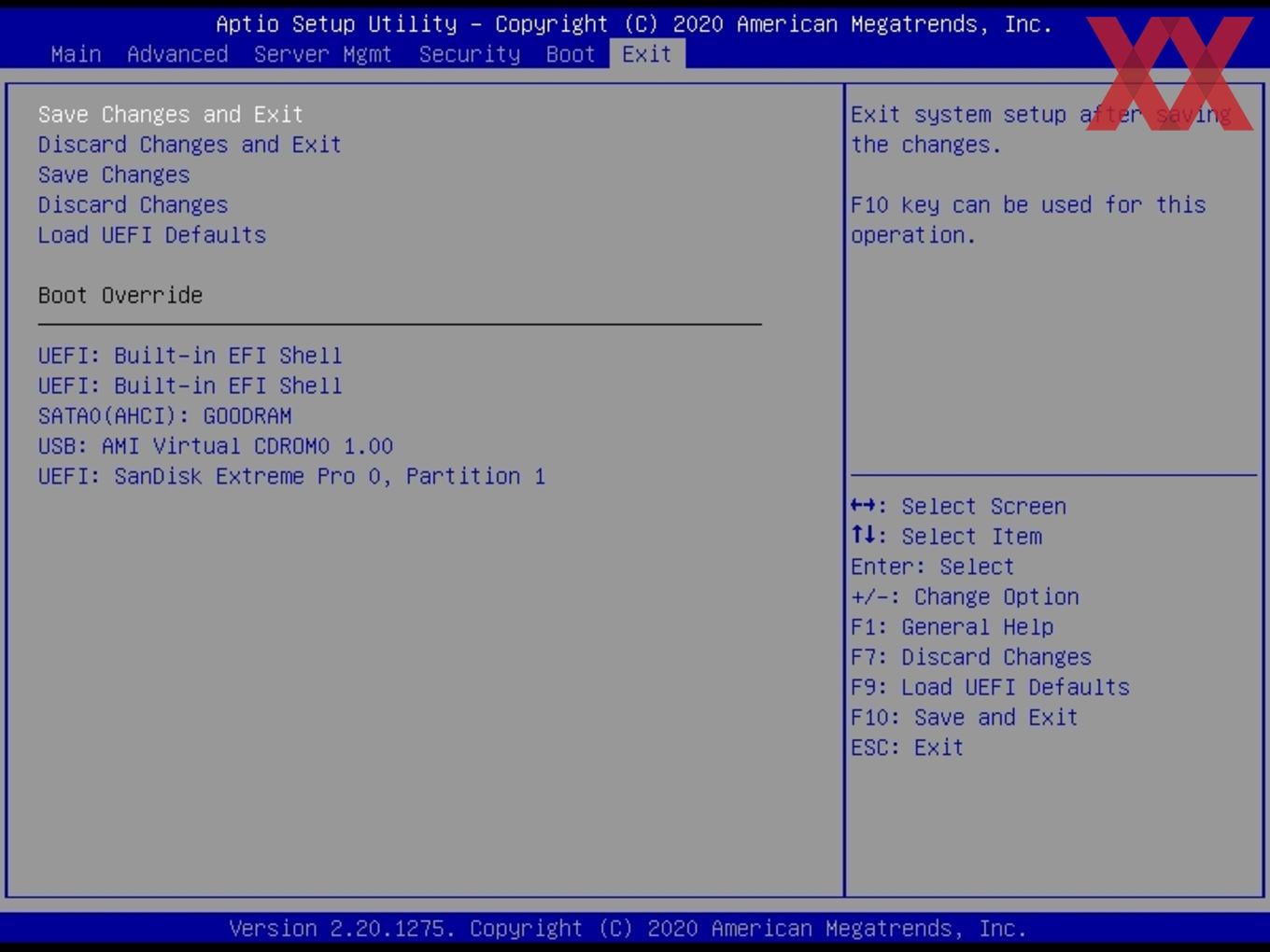
Task: Open the Server Mgmt tab
Action: click(x=323, y=54)
